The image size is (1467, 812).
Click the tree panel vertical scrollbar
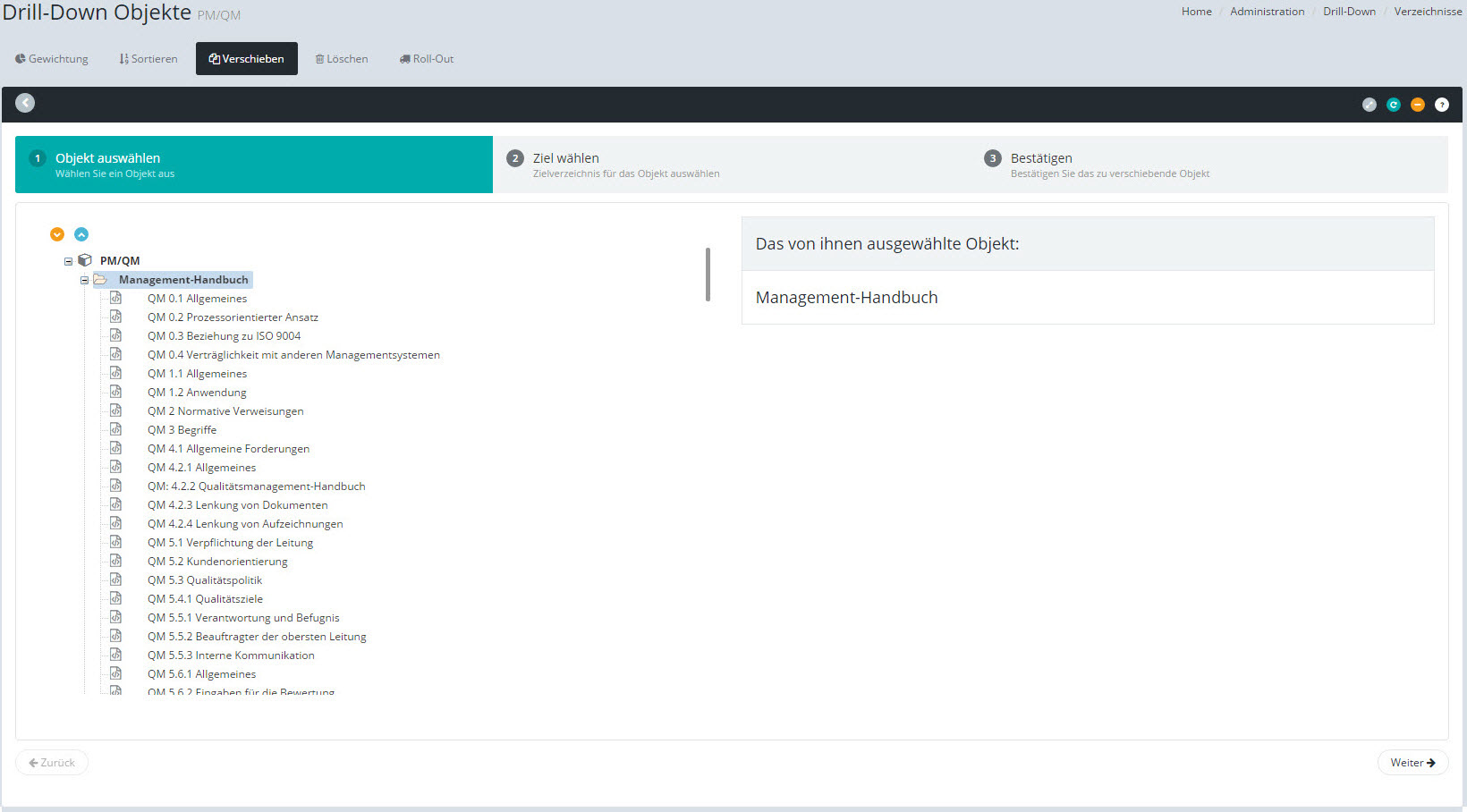point(708,275)
